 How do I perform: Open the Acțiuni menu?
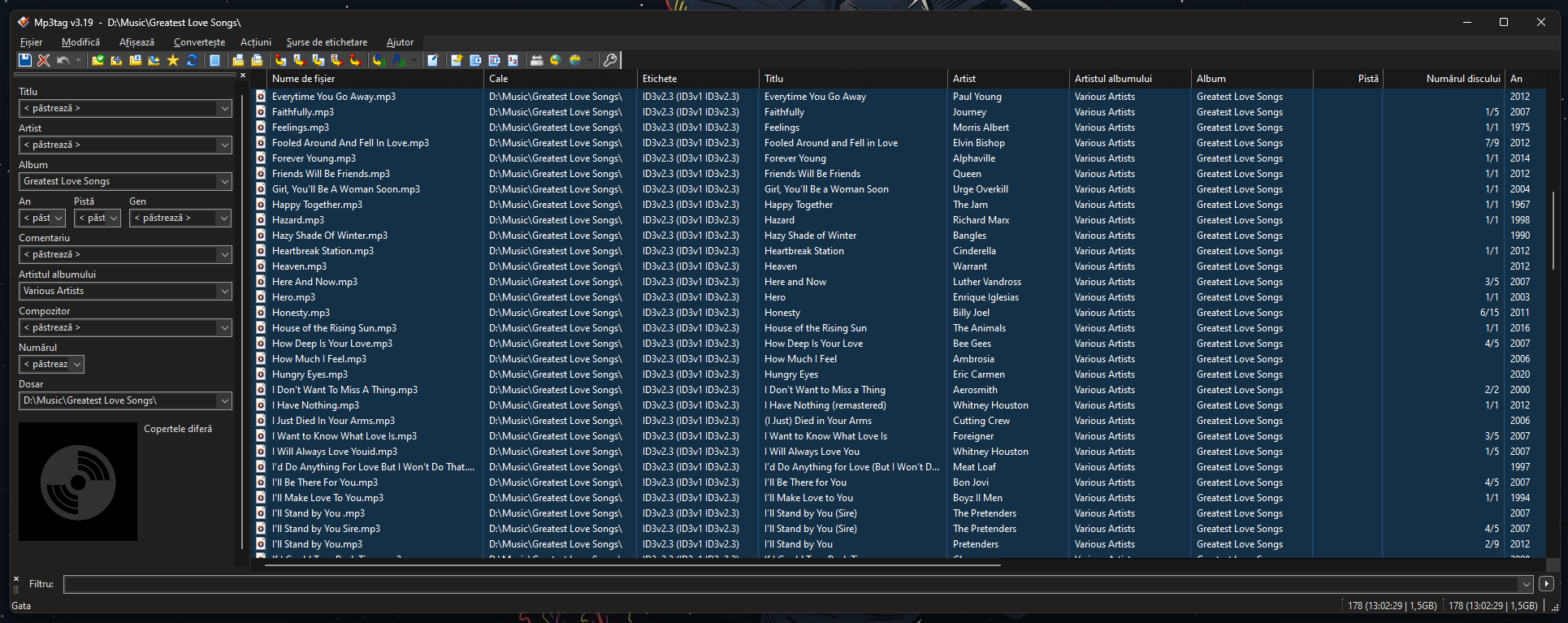click(256, 42)
